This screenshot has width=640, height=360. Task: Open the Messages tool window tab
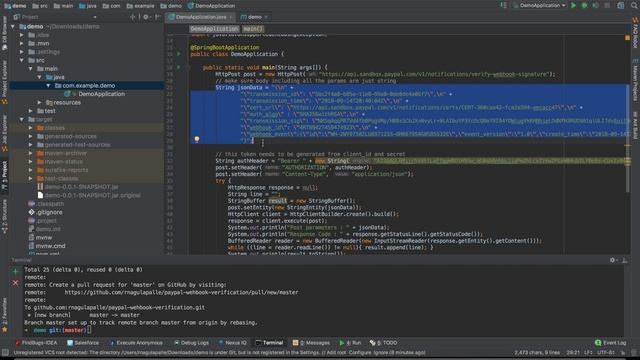(311, 343)
